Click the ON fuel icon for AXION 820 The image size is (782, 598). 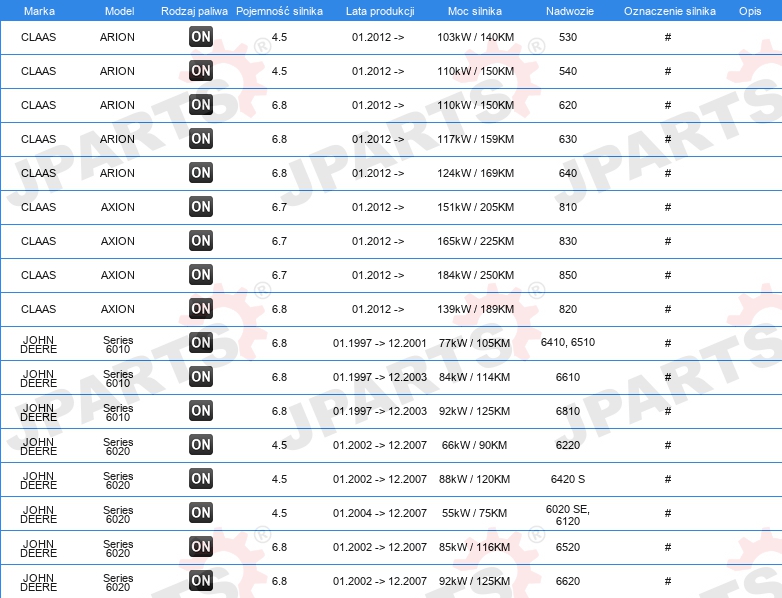201,308
